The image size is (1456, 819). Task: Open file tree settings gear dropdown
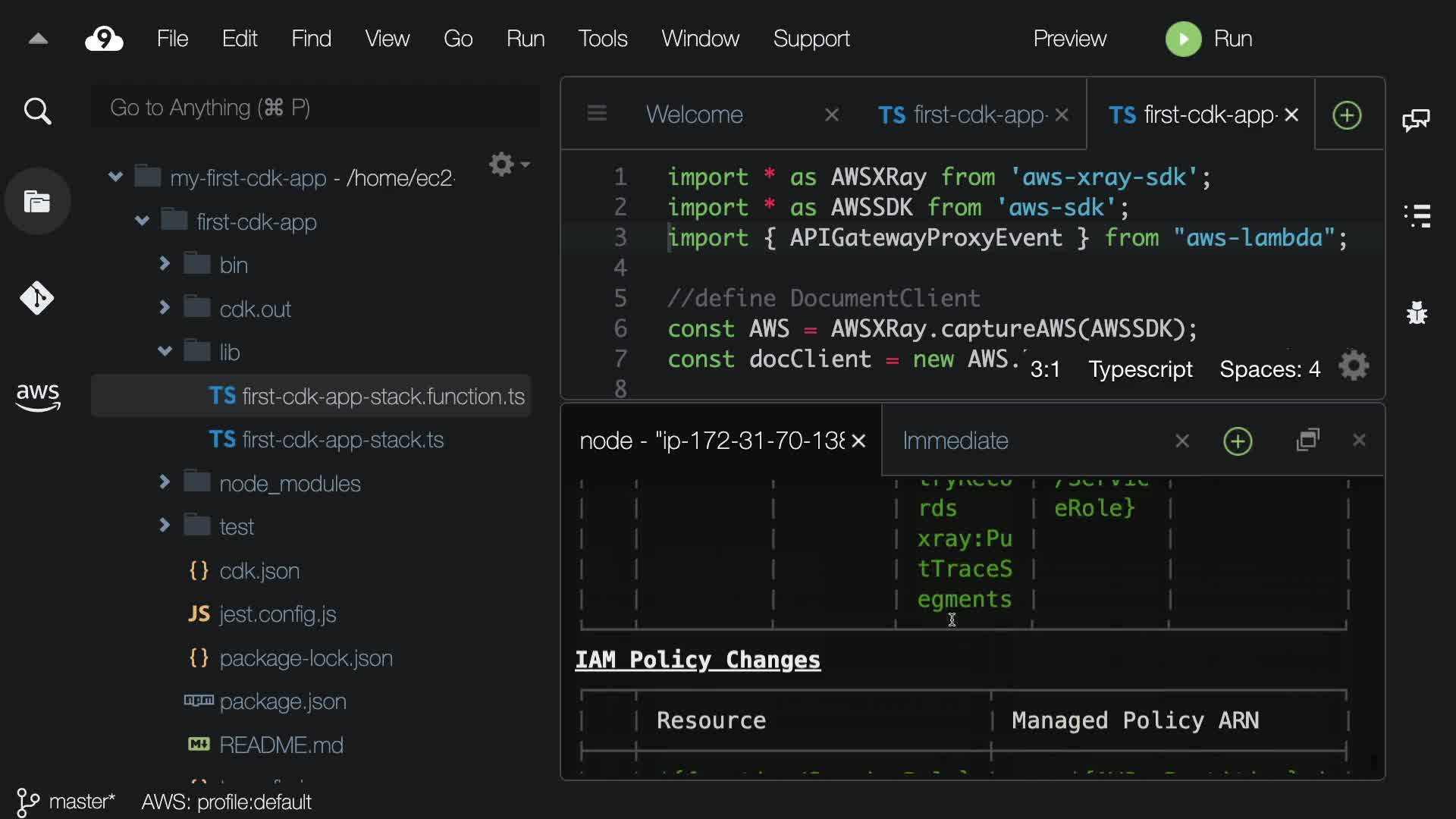pos(508,165)
